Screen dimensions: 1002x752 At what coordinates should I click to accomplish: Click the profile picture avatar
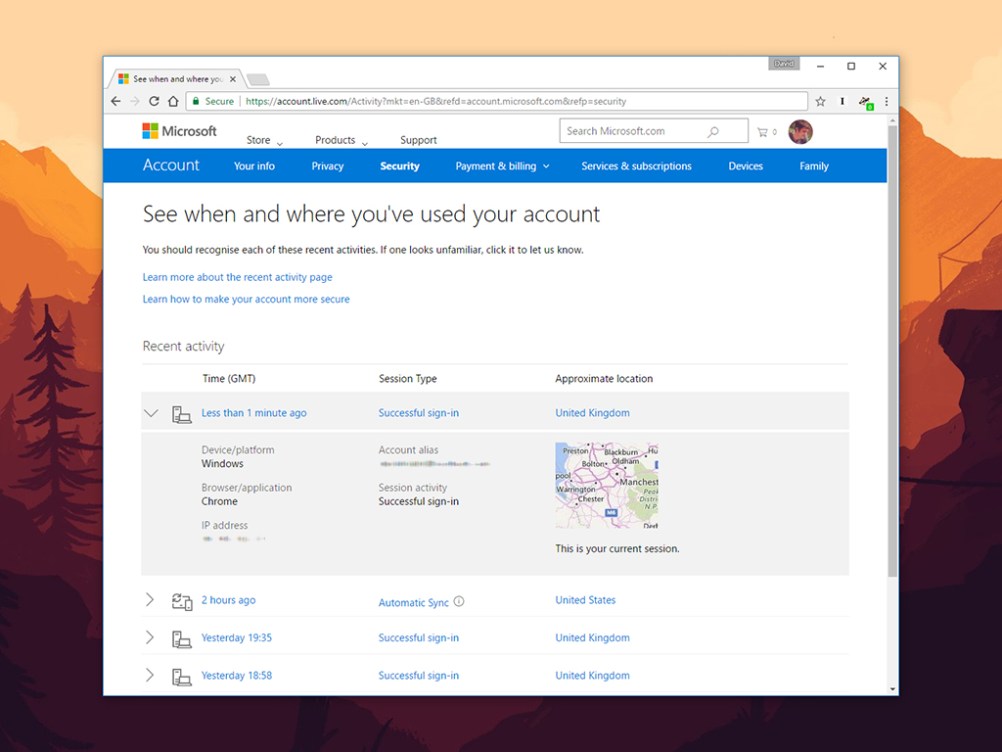(x=800, y=131)
